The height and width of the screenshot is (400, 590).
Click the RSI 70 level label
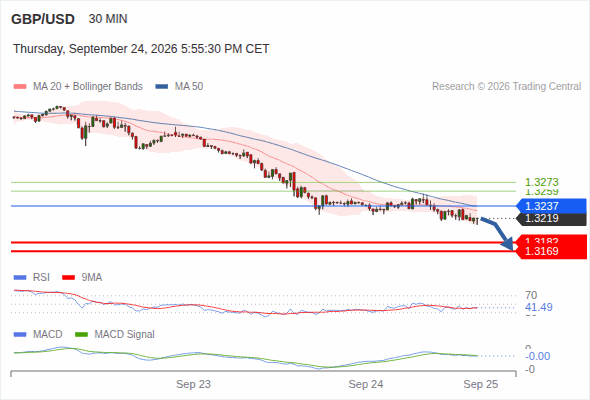[x=531, y=295]
